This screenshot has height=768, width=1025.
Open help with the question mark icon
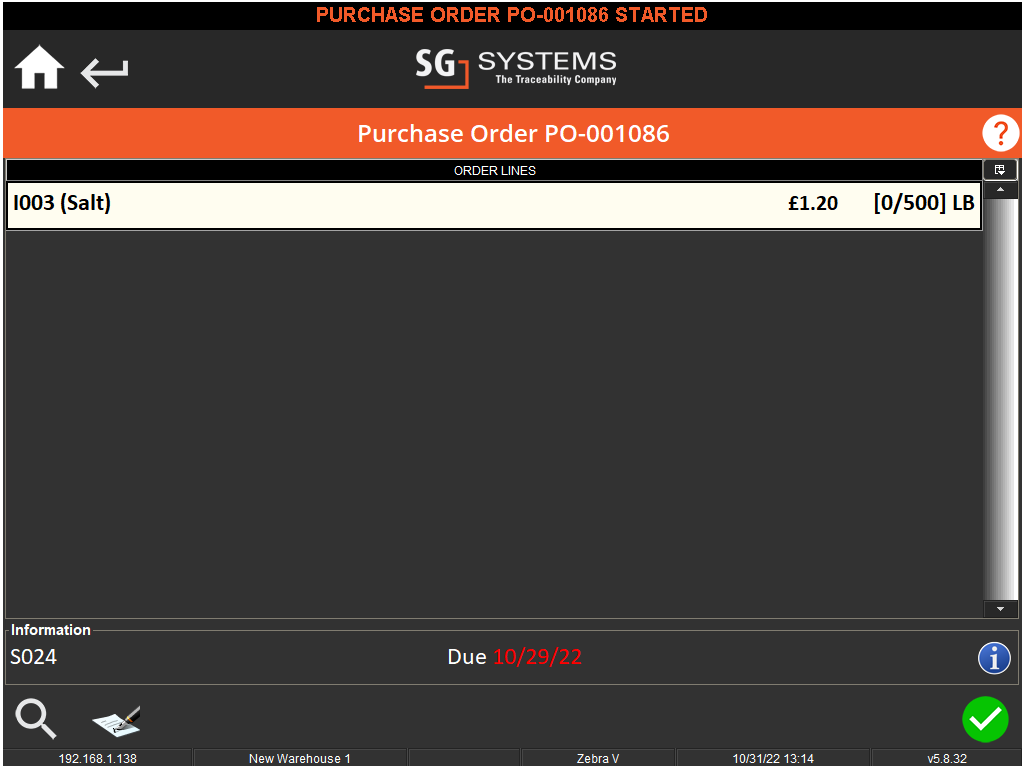point(999,133)
